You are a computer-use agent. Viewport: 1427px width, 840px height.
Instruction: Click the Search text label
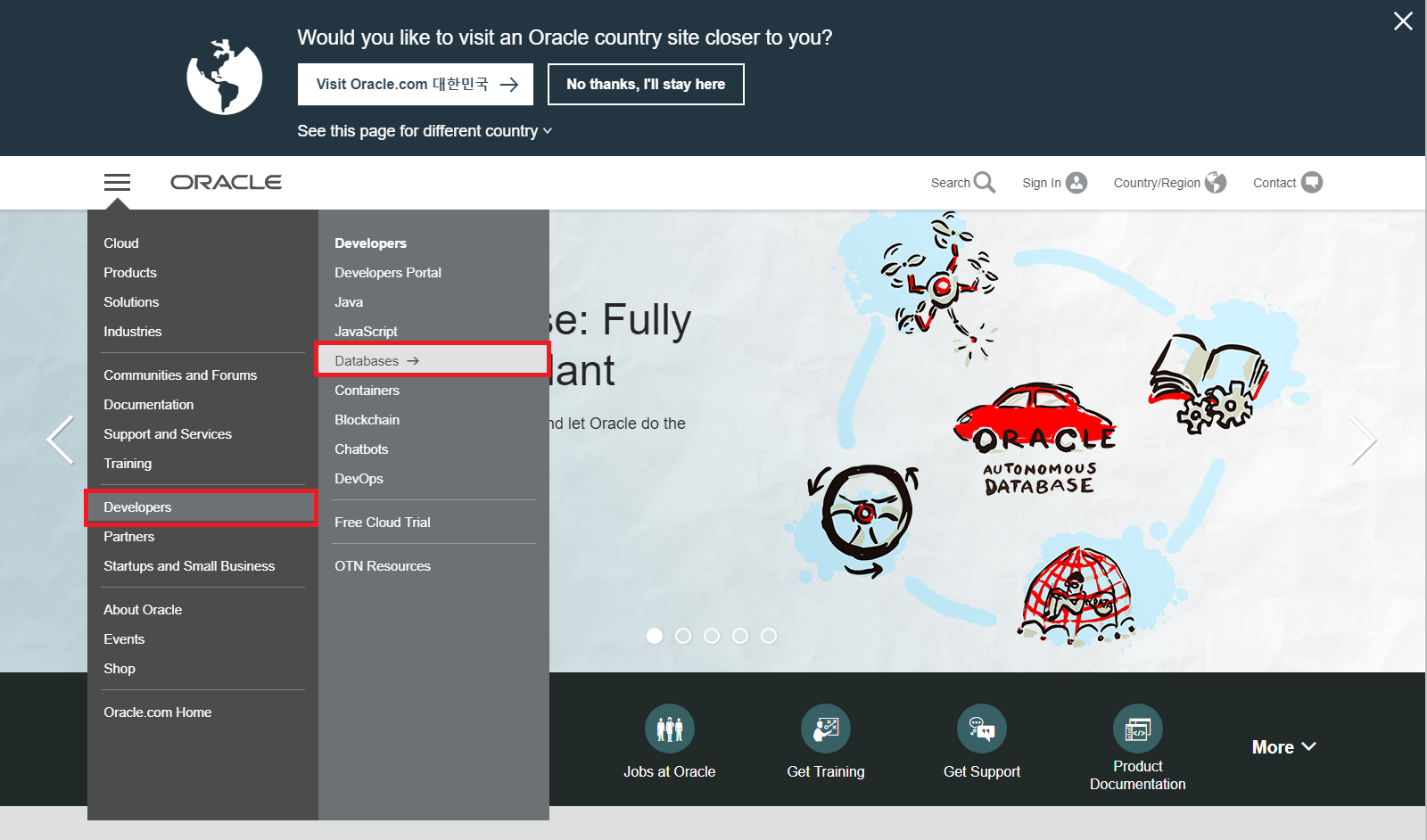click(x=951, y=183)
